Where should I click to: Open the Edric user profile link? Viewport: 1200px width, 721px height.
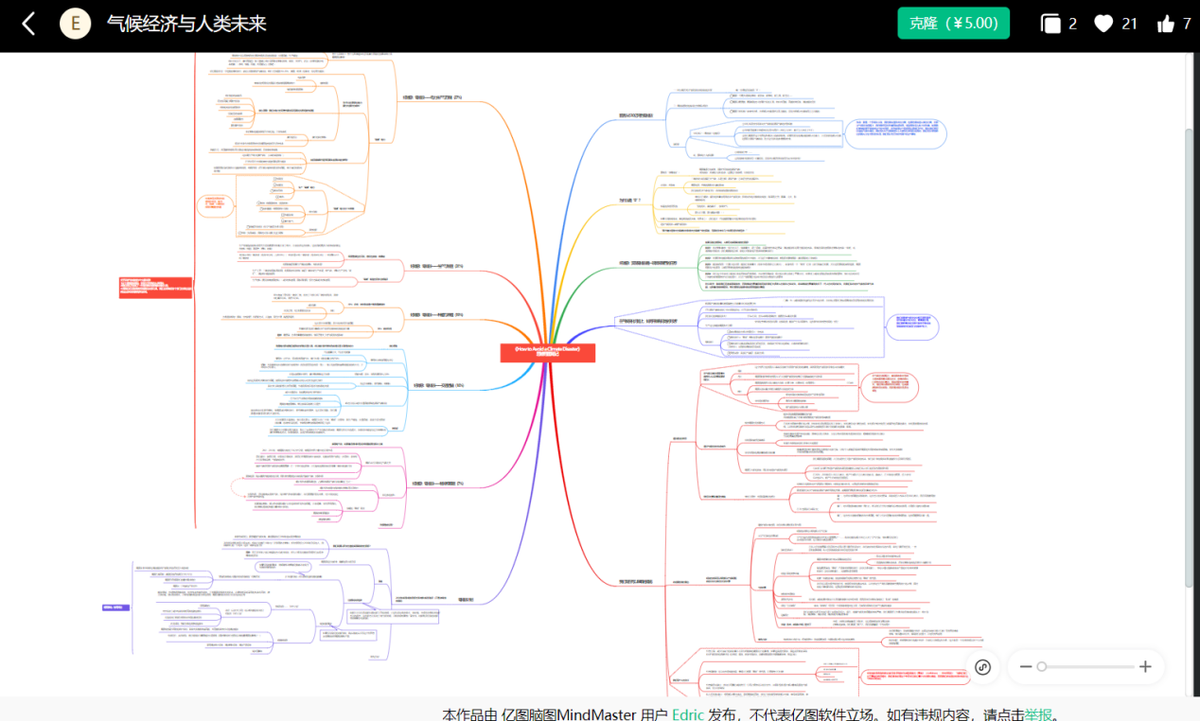pyautogui.click(x=688, y=713)
